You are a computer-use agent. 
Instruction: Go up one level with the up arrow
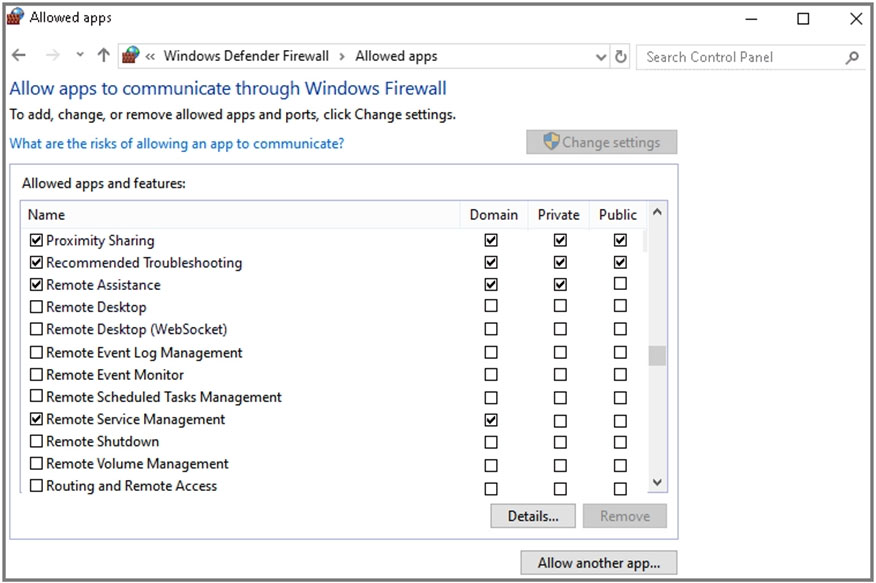[x=103, y=55]
